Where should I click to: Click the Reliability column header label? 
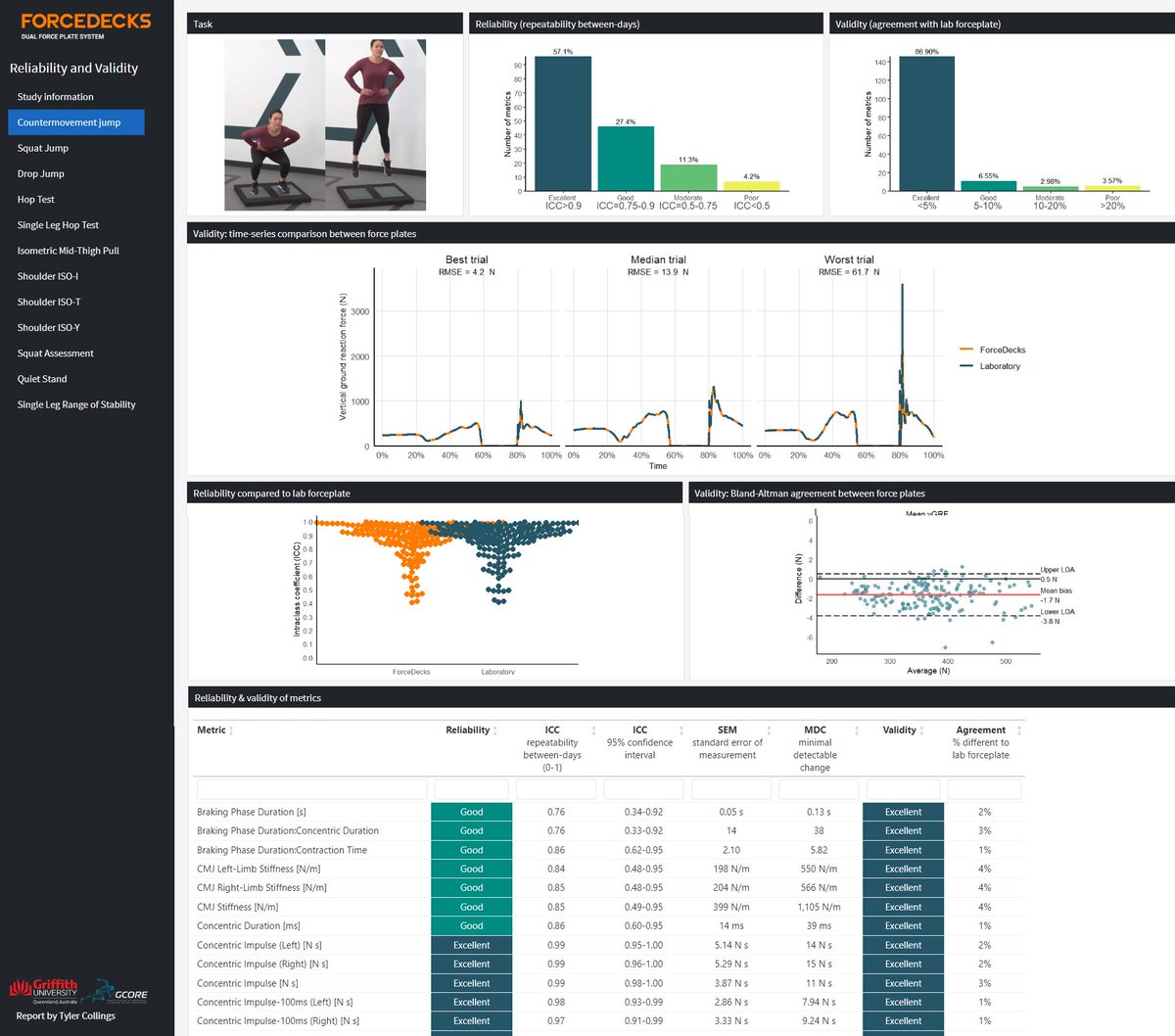pos(467,730)
